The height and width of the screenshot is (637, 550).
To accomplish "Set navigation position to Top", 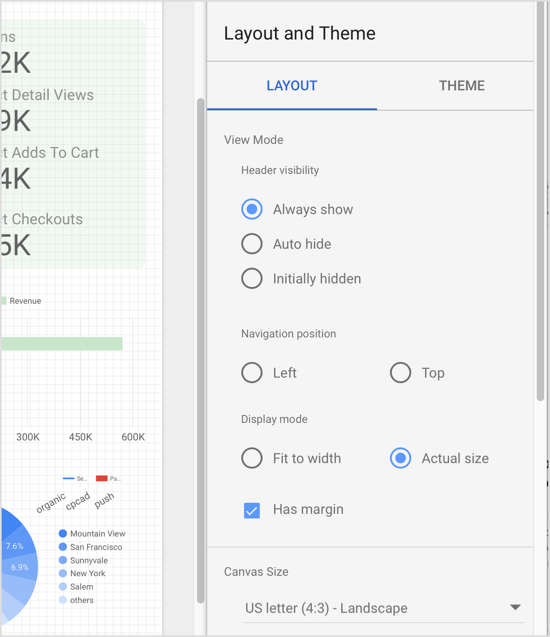I will 401,373.
